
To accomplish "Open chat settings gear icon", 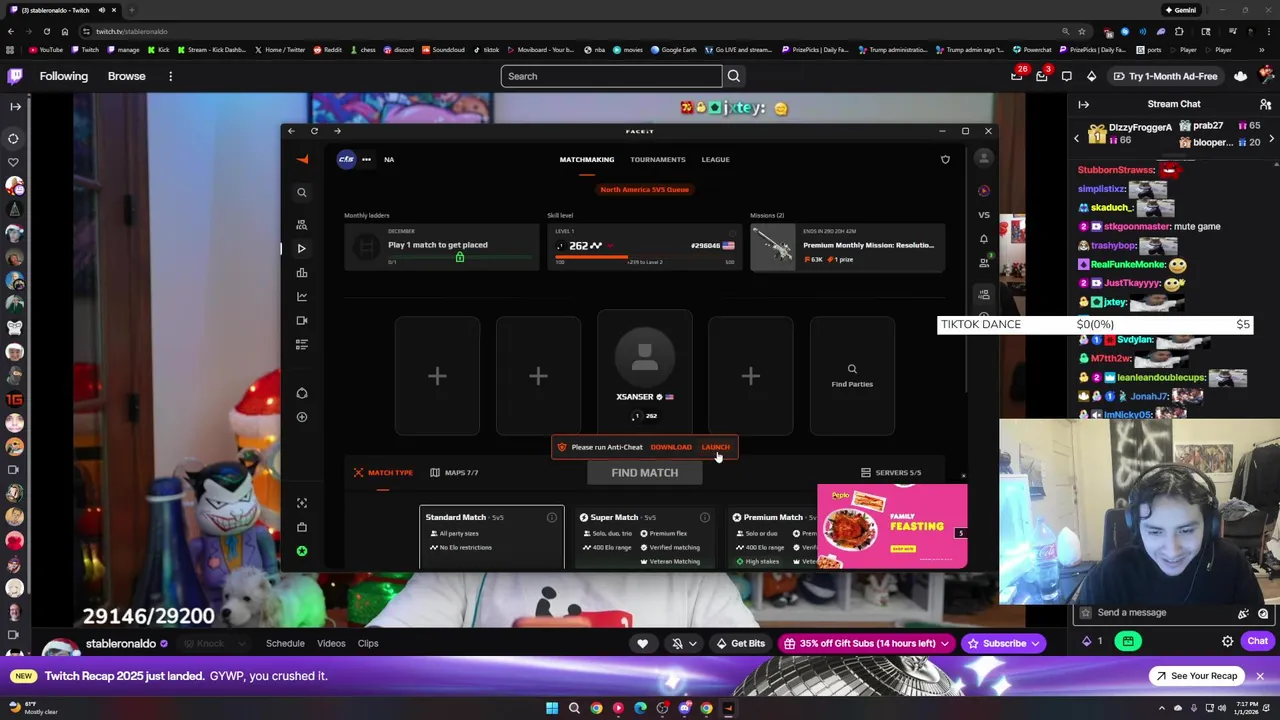I will pyautogui.click(x=1227, y=641).
